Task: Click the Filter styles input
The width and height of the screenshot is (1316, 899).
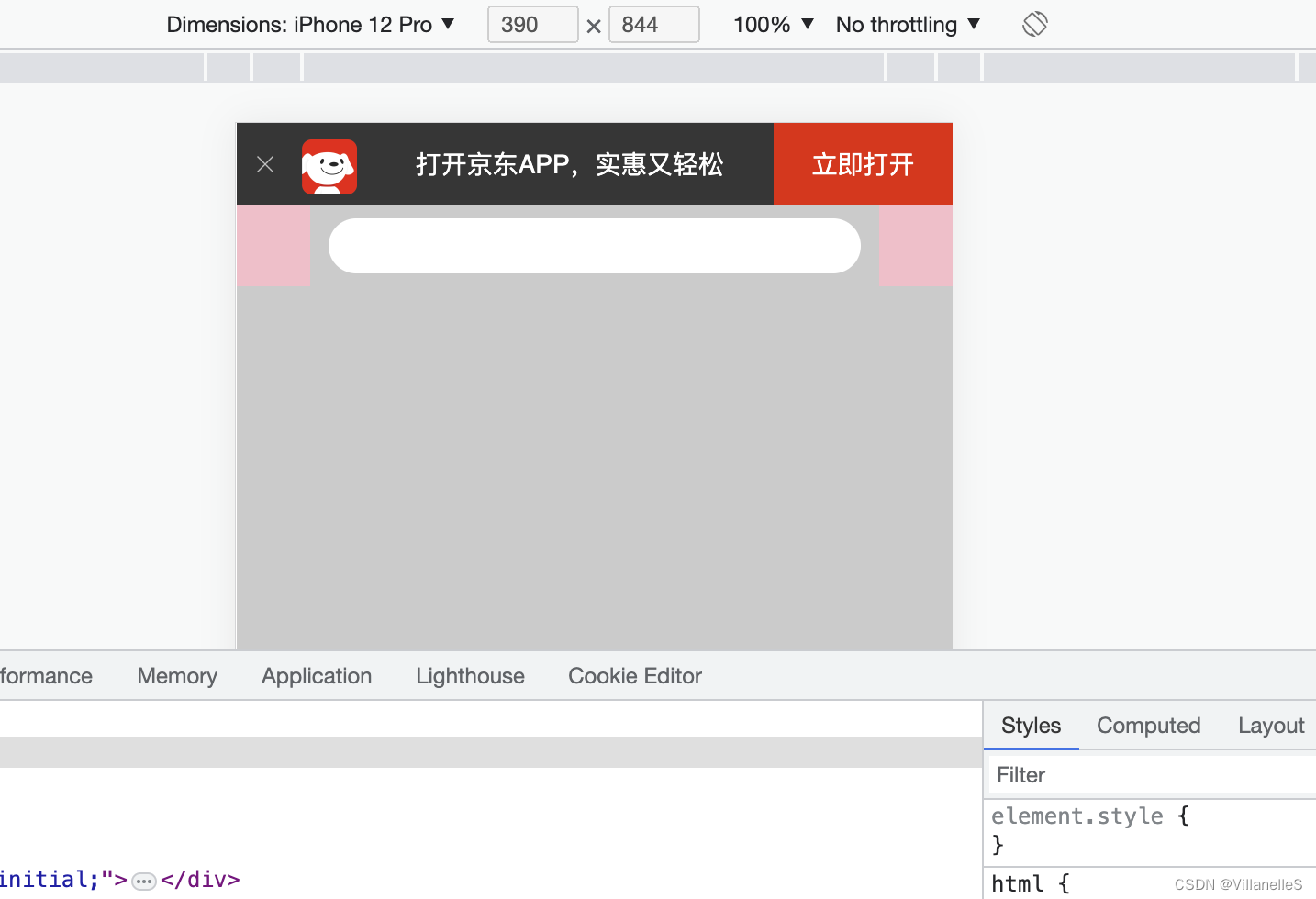Action: click(1152, 775)
